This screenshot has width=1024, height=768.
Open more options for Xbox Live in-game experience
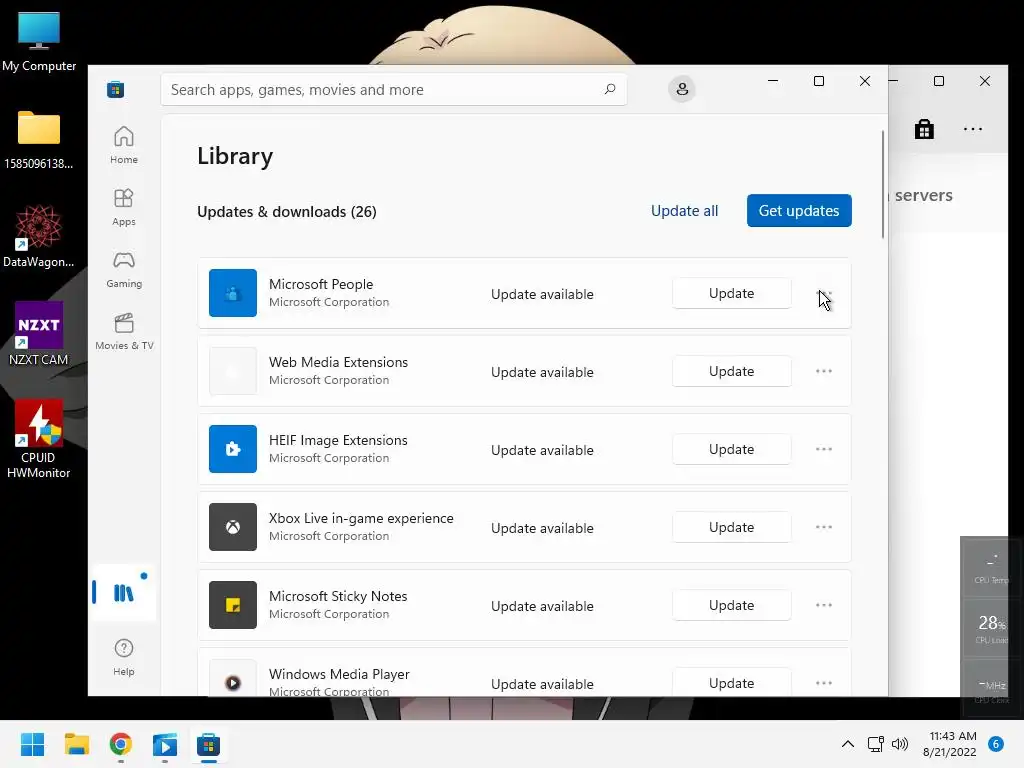(x=824, y=527)
